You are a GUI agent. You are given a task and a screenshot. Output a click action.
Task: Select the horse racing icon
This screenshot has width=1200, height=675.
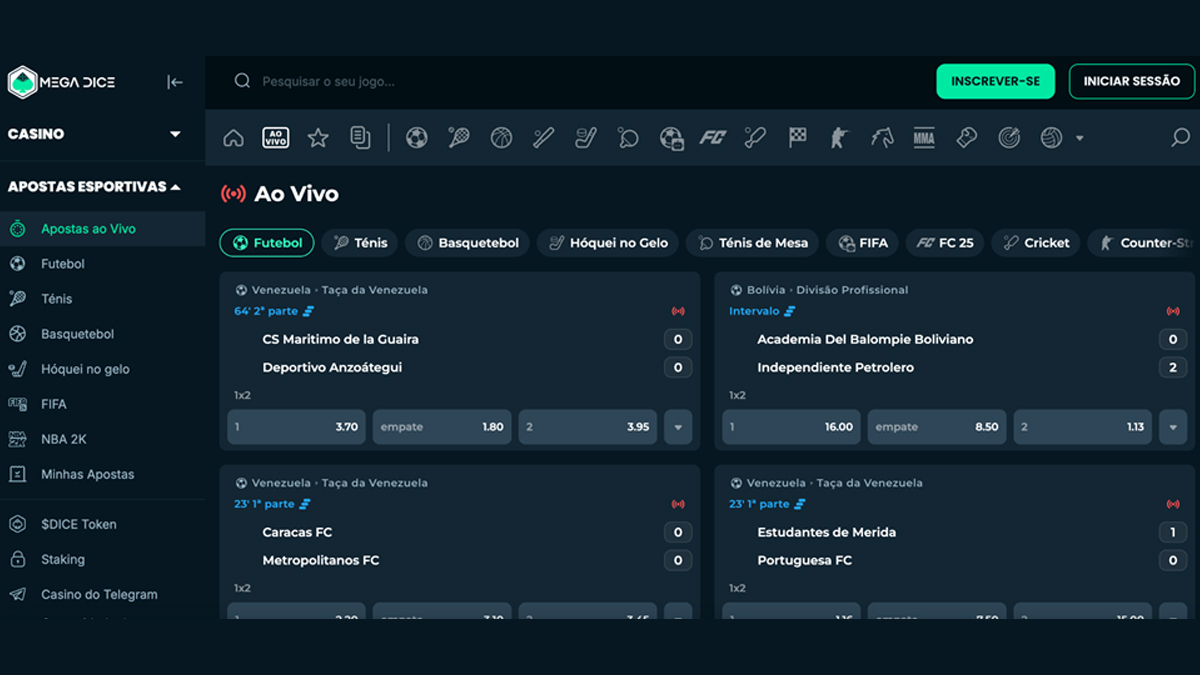[x=882, y=138]
